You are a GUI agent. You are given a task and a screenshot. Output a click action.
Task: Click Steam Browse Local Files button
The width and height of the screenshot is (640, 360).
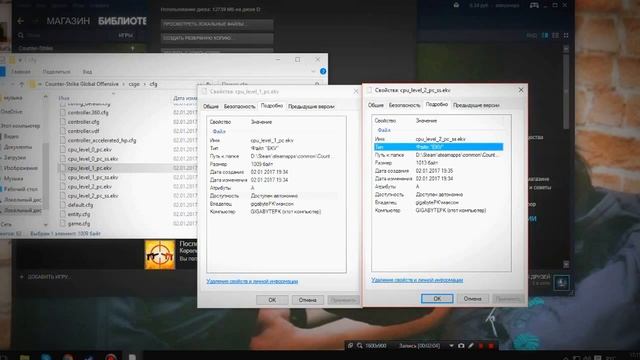[217, 24]
